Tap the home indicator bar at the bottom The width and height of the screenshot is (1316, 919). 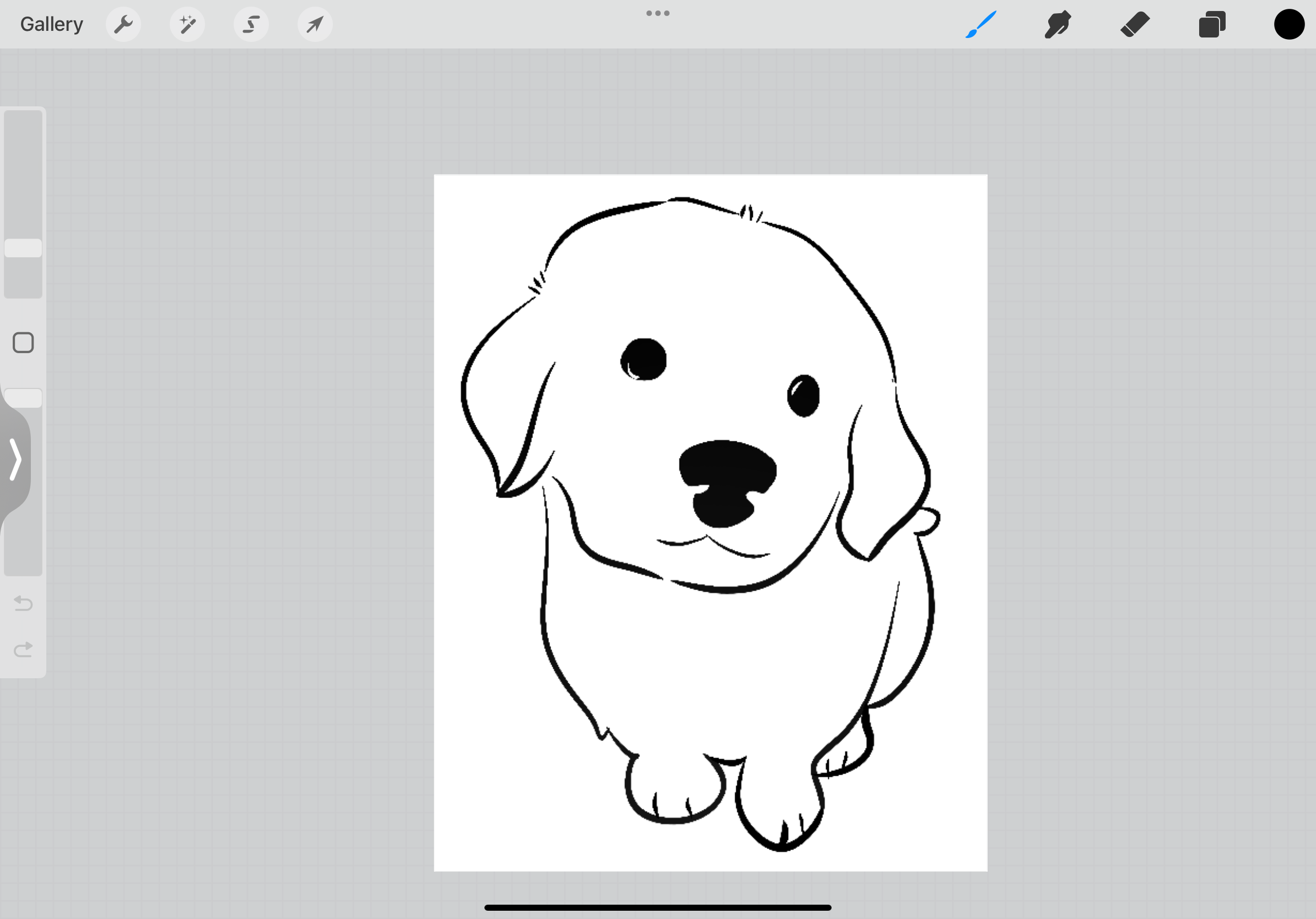658,907
